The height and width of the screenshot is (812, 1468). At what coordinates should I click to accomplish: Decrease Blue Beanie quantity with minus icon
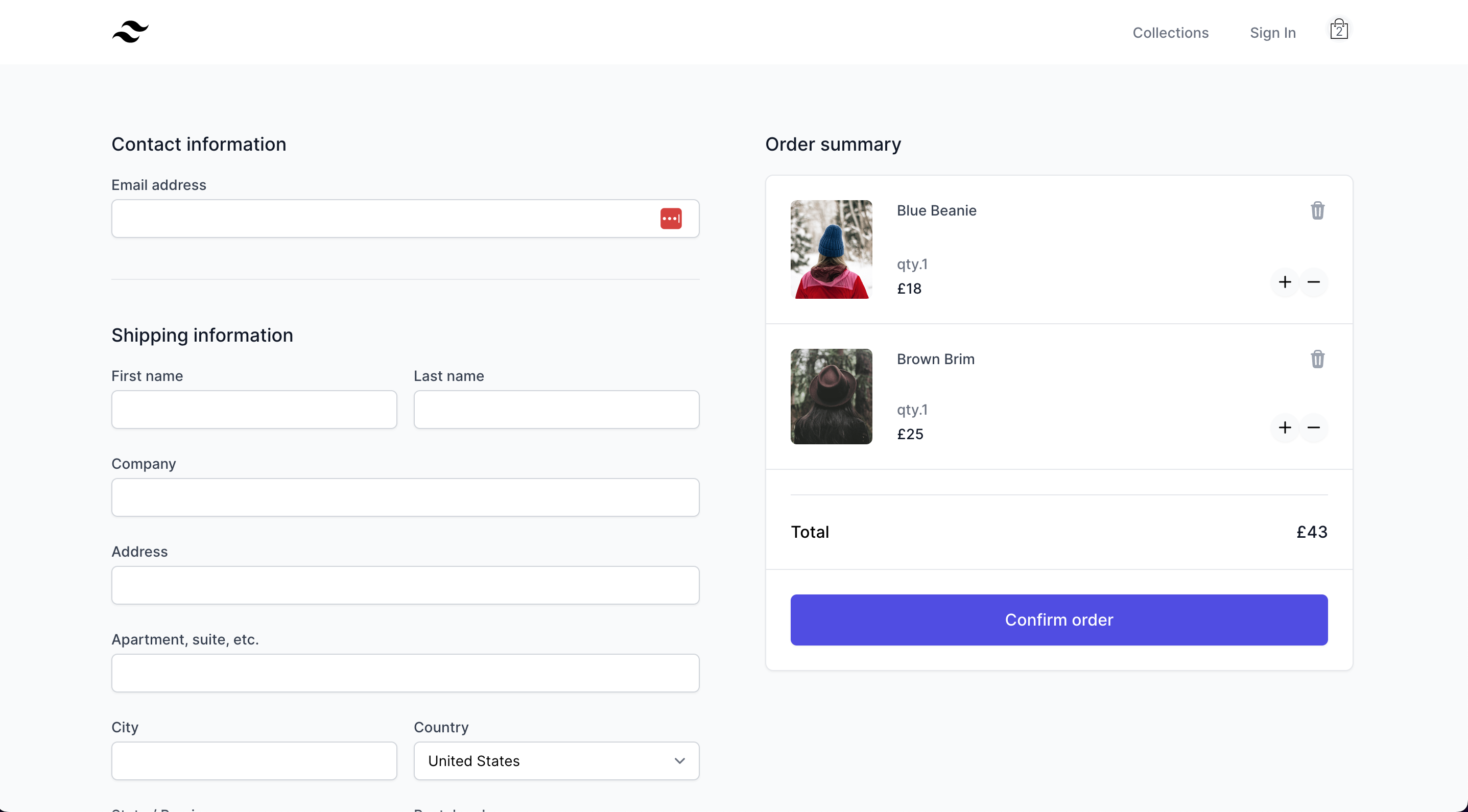pos(1314,281)
